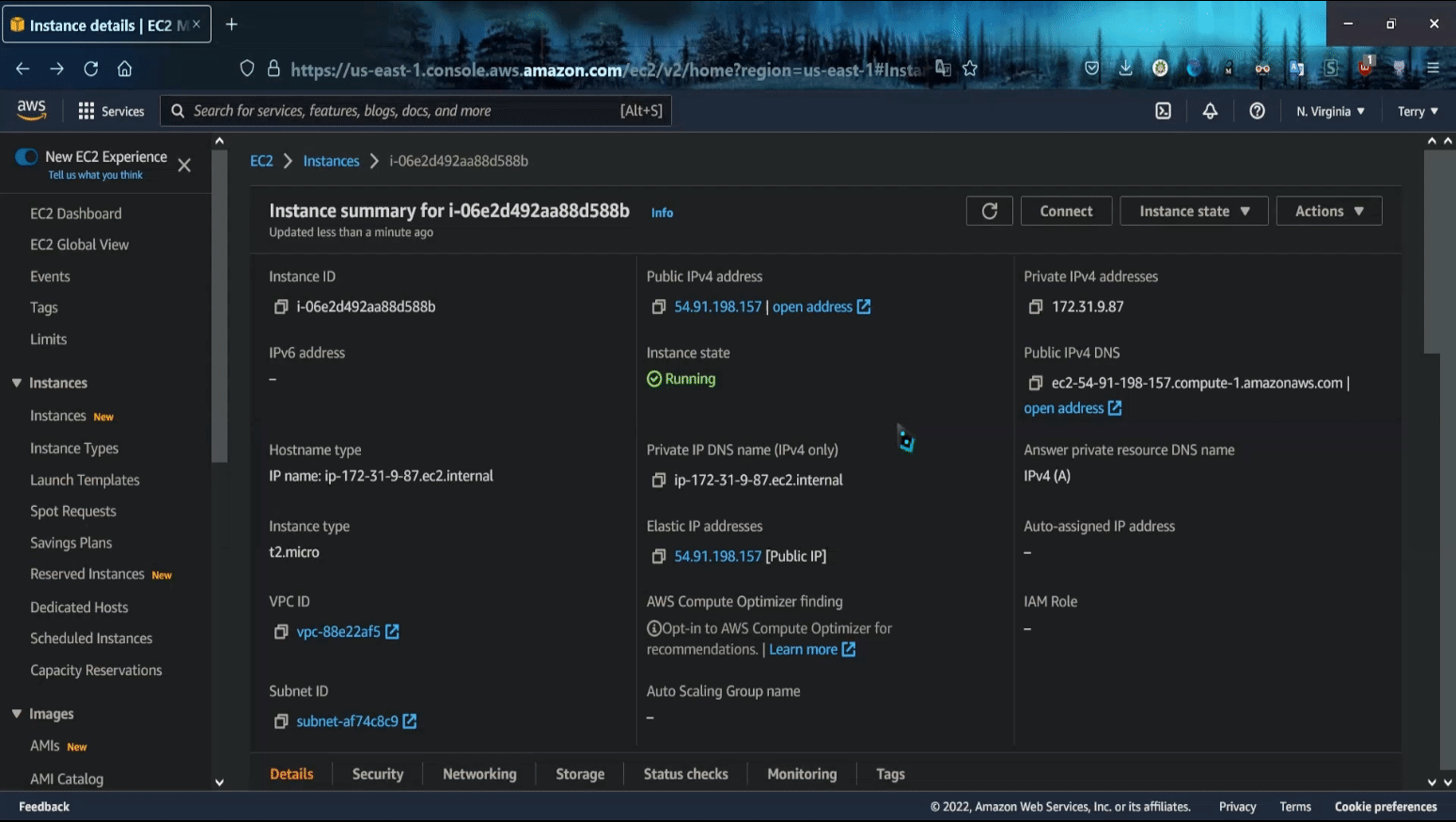The width and height of the screenshot is (1456, 822).
Task: Open the Instance state dropdown
Action: (x=1194, y=211)
